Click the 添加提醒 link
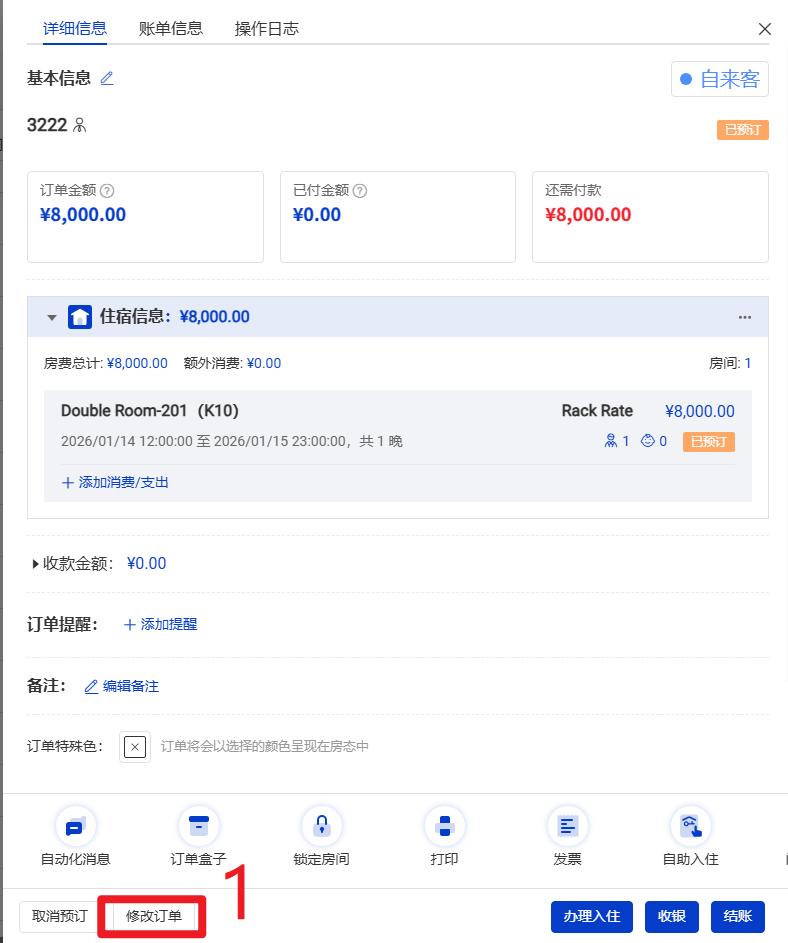Image resolution: width=788 pixels, height=943 pixels. 160,624
